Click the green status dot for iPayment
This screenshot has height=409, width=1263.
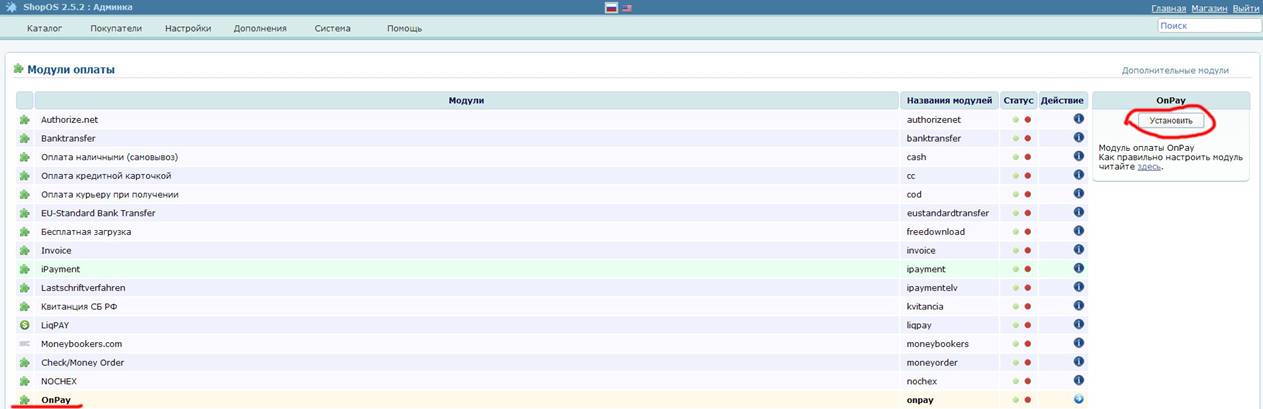pos(1016,269)
